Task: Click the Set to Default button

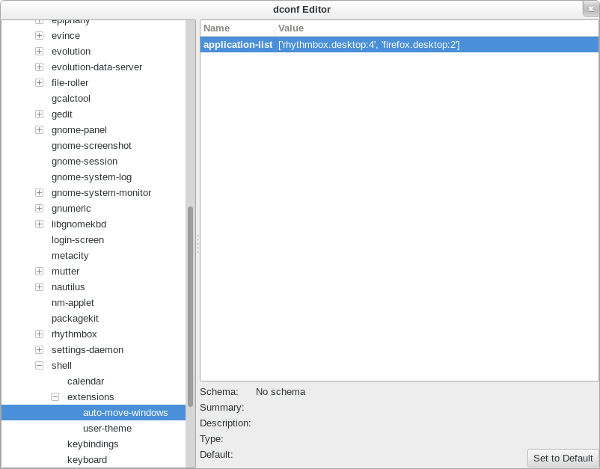Action: point(562,458)
